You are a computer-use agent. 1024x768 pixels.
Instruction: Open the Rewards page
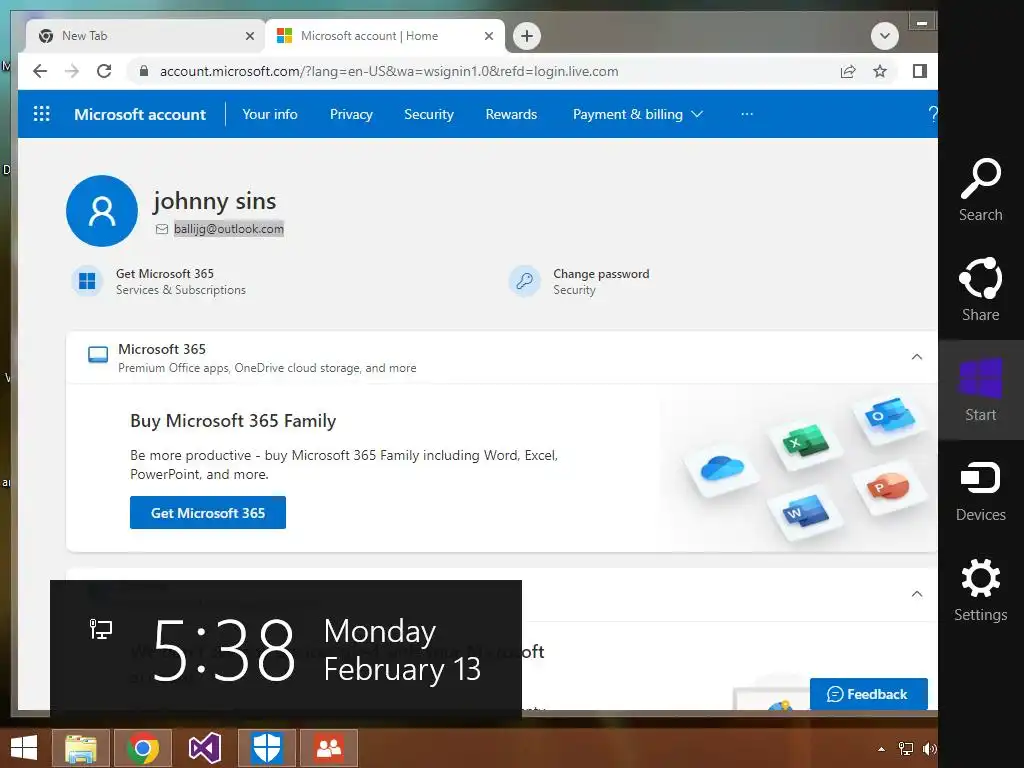pos(511,114)
